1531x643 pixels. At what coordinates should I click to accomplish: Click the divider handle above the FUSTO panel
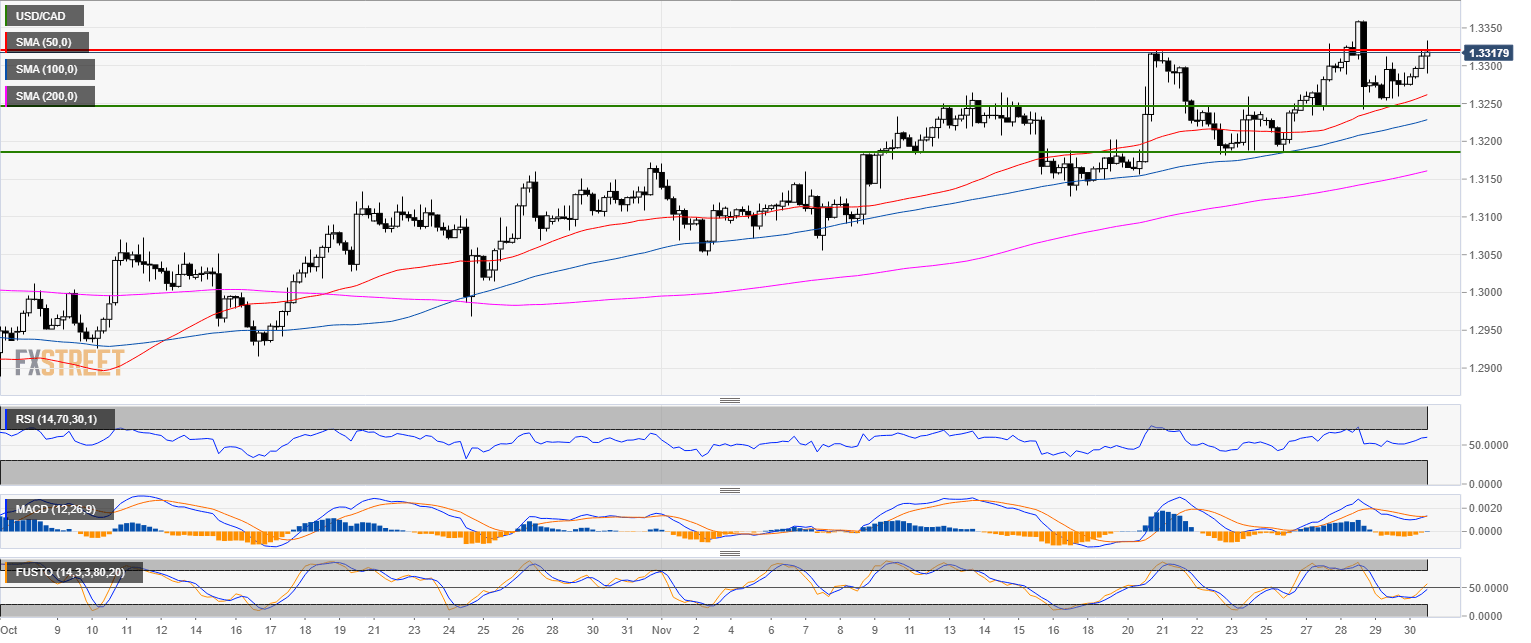click(729, 552)
